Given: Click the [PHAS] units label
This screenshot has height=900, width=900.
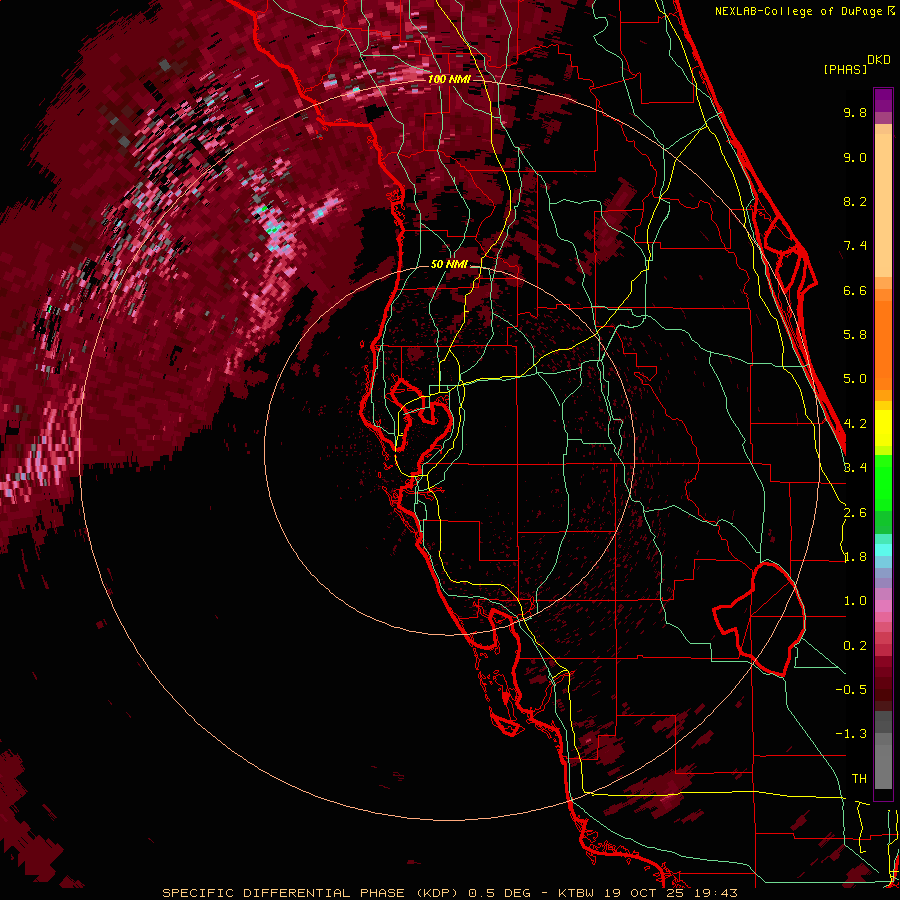Looking at the screenshot, I should point(845,70).
